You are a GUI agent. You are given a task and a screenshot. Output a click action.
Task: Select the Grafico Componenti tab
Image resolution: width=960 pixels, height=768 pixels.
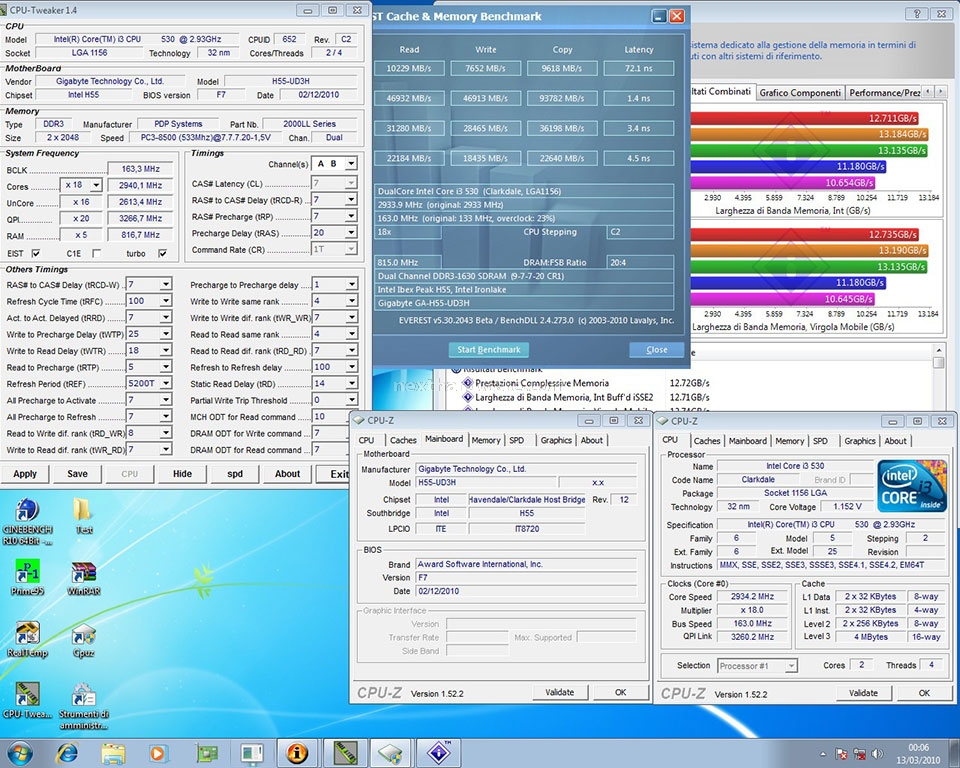coord(800,92)
